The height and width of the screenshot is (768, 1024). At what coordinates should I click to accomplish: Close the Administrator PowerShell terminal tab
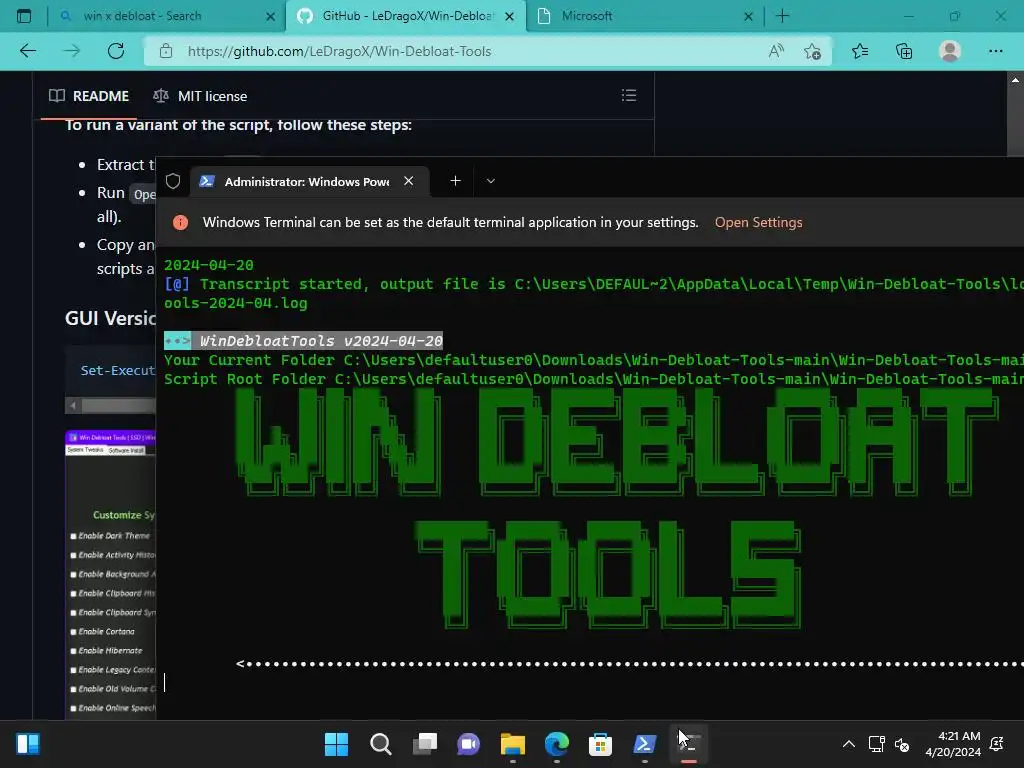click(x=409, y=181)
